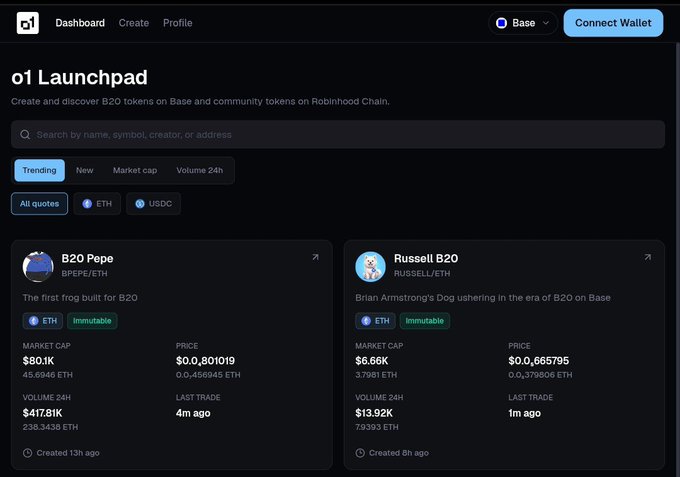680x477 pixels.
Task: Open the Profile page
Action: click(x=178, y=23)
